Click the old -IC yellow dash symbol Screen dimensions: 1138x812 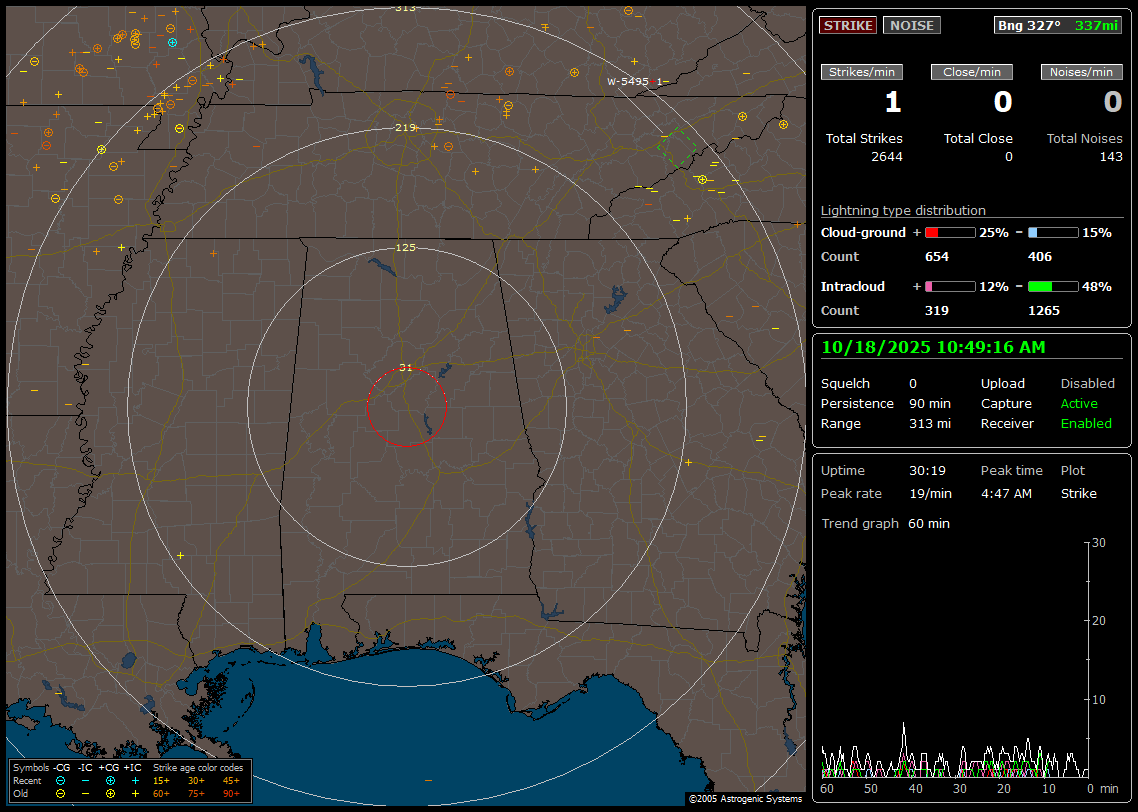tap(85, 793)
